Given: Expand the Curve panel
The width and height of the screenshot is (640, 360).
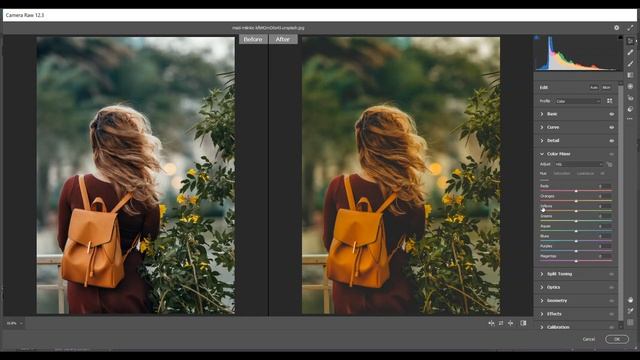Looking at the screenshot, I should (x=542, y=127).
